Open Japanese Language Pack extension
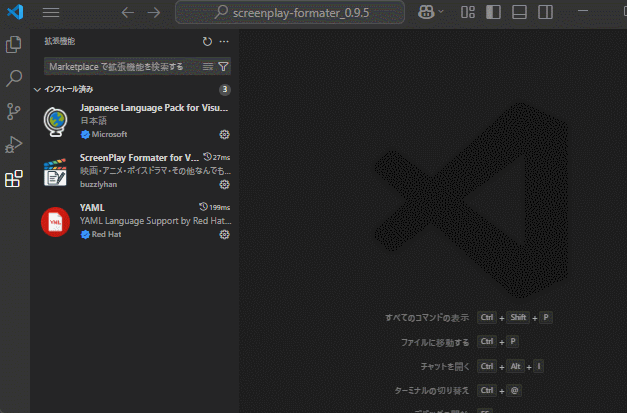Screen dimensions: 627x413 (x=136, y=121)
